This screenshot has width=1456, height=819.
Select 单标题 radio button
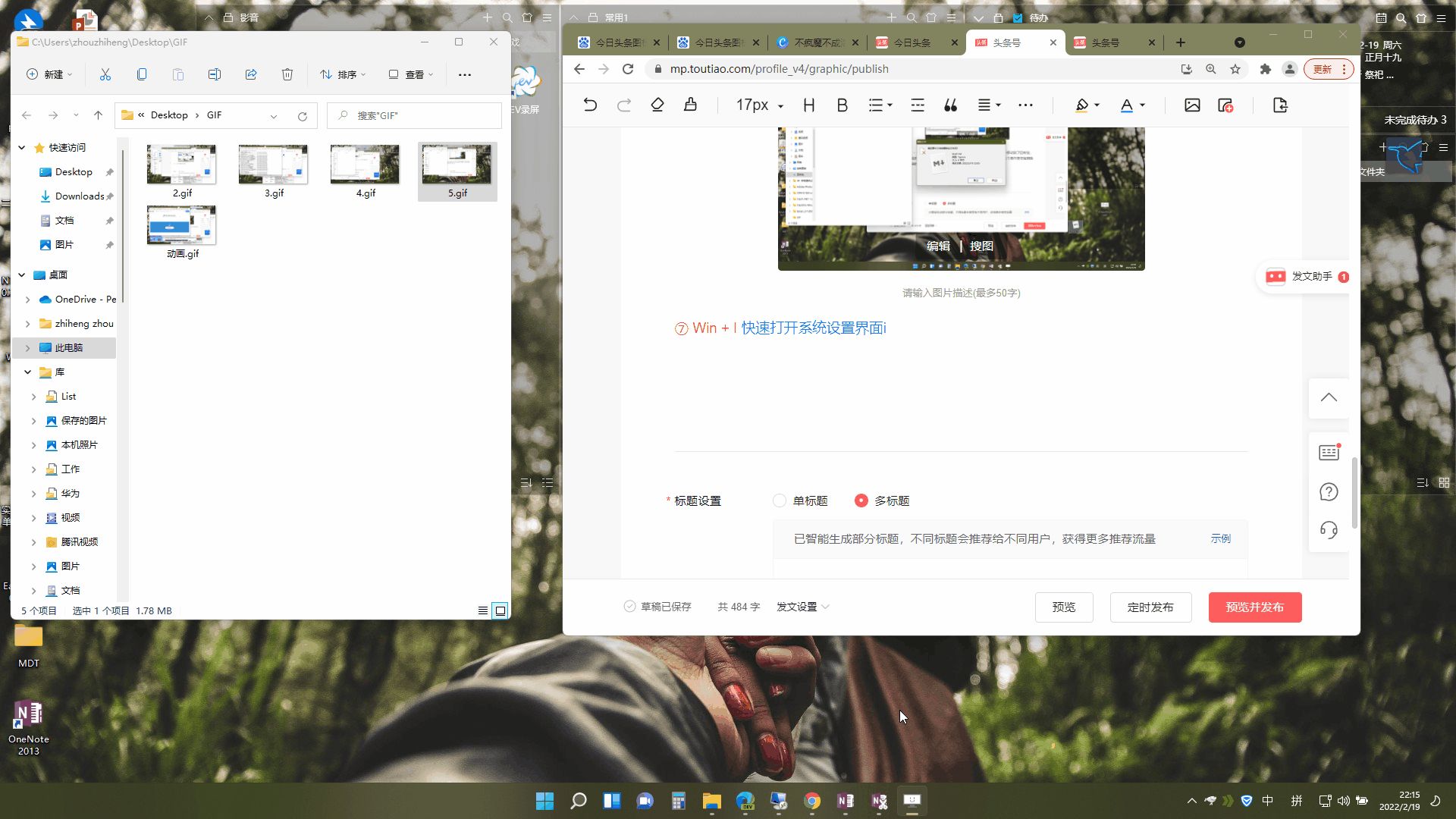click(x=780, y=500)
